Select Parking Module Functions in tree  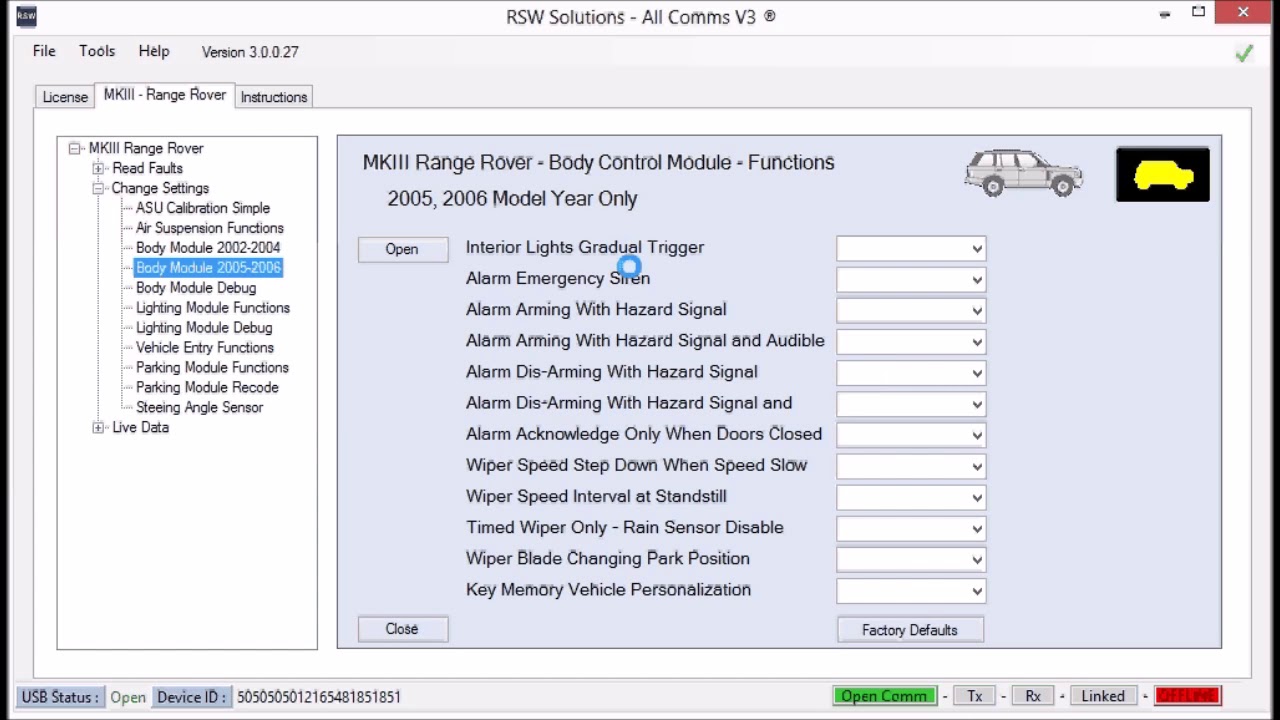[x=212, y=368]
